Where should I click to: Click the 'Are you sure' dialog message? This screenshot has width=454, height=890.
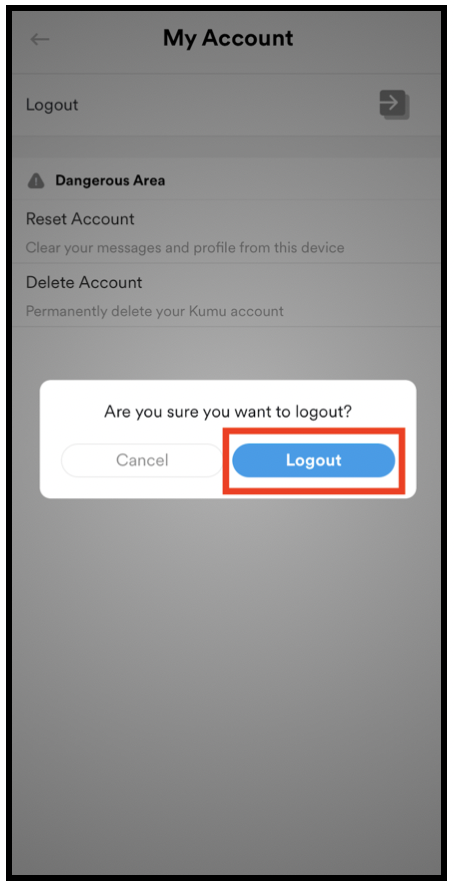click(x=228, y=411)
